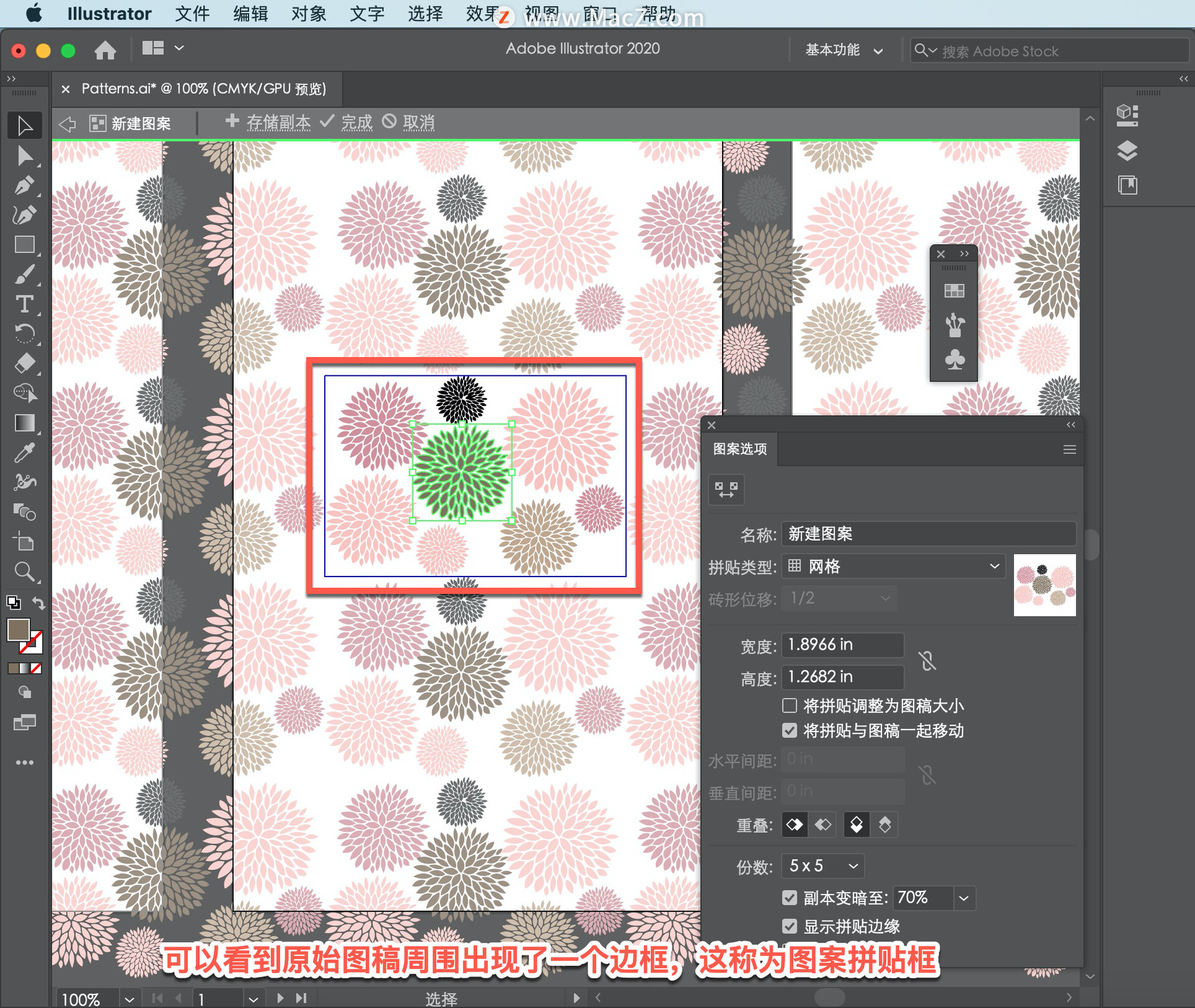The image size is (1195, 1008).
Task: Open 拼贴类型 网格 dropdown
Action: [x=893, y=567]
